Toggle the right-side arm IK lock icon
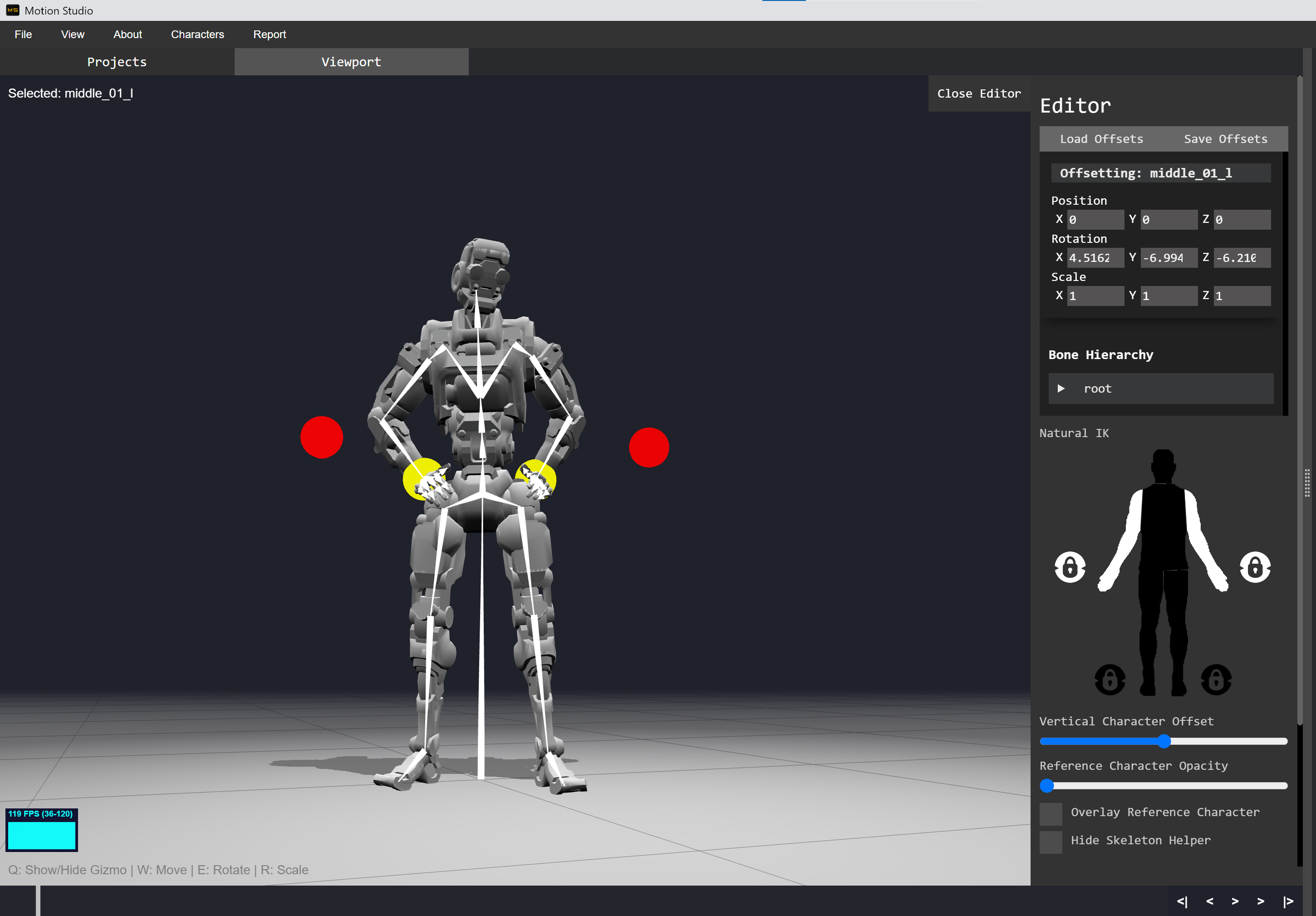Screen dimensions: 1316x916 [x=1255, y=567]
